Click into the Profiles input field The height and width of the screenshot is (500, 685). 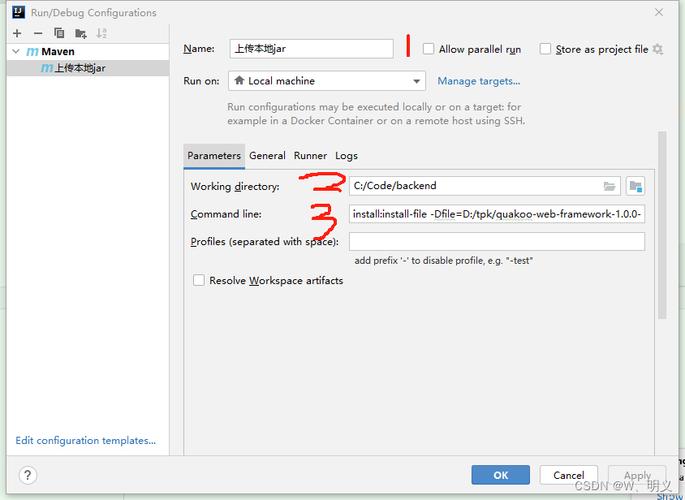(x=496, y=242)
